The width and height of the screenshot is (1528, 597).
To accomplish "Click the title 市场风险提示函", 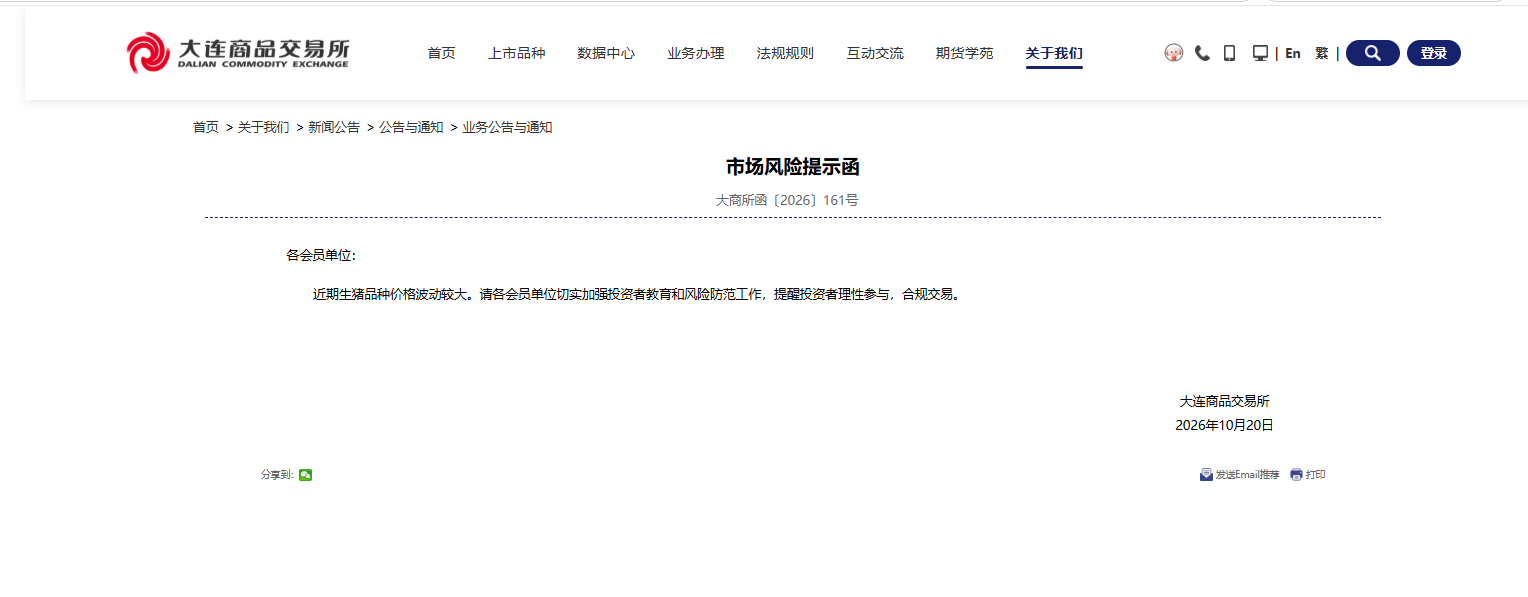I will pos(793,167).
